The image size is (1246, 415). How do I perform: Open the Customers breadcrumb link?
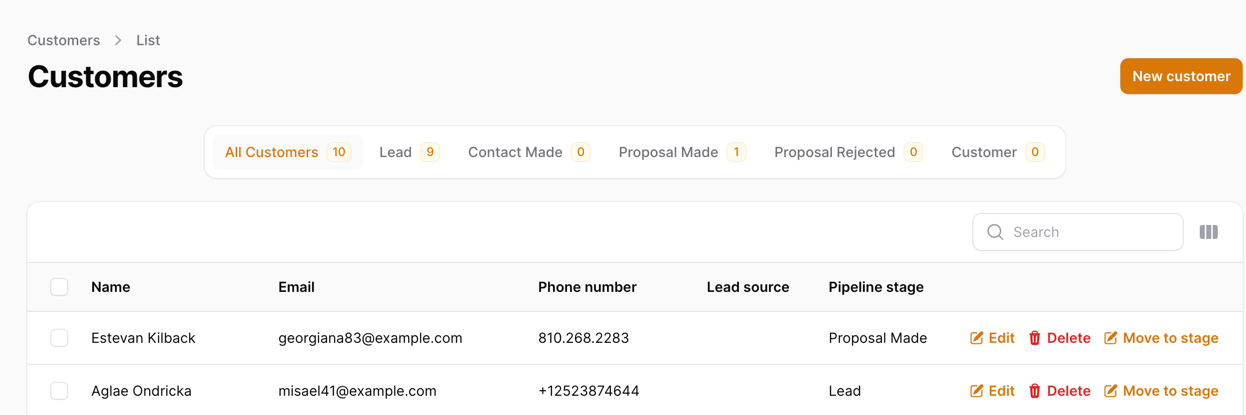[63, 41]
